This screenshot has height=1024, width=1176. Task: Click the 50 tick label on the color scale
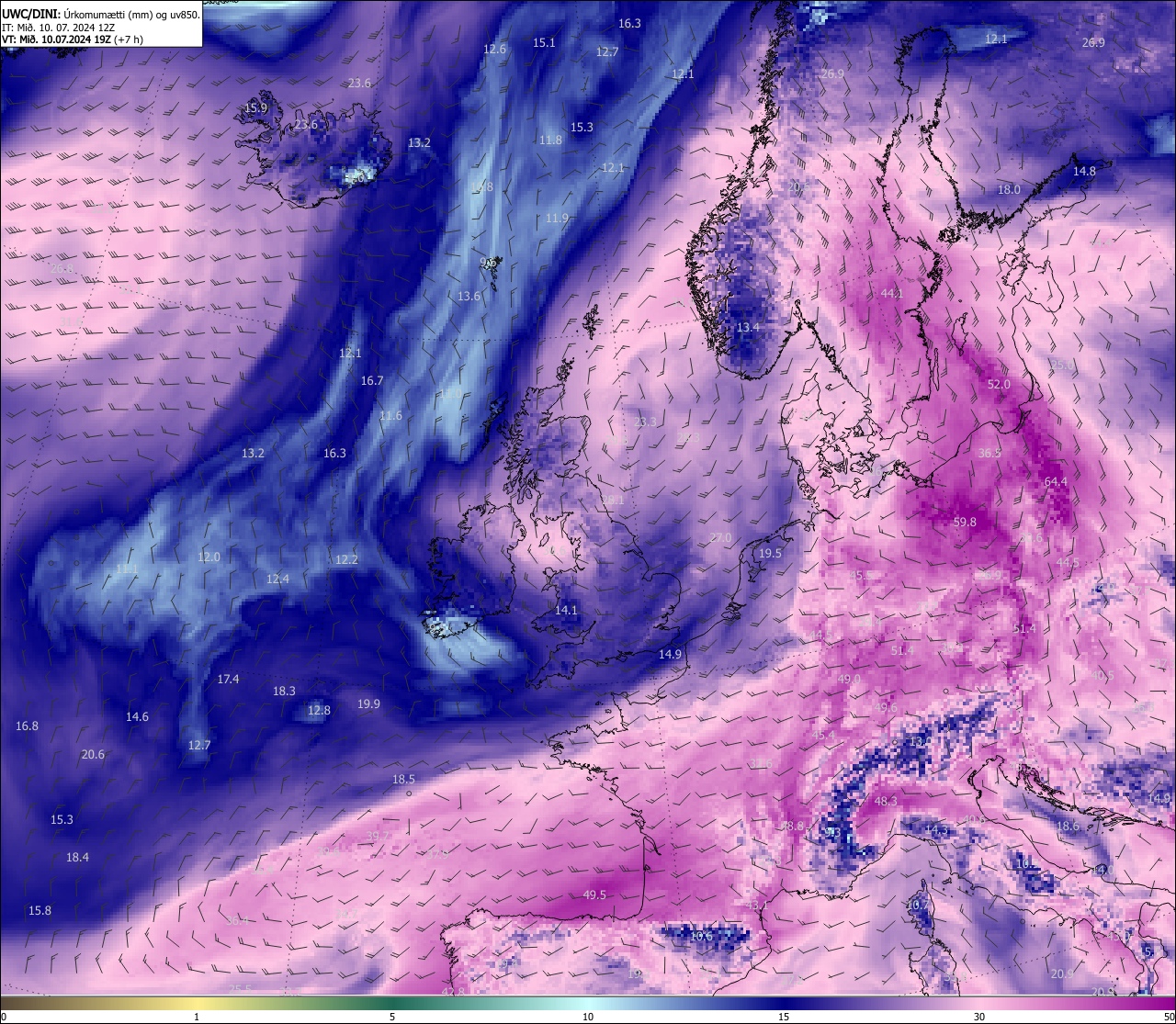tap(1169, 1016)
